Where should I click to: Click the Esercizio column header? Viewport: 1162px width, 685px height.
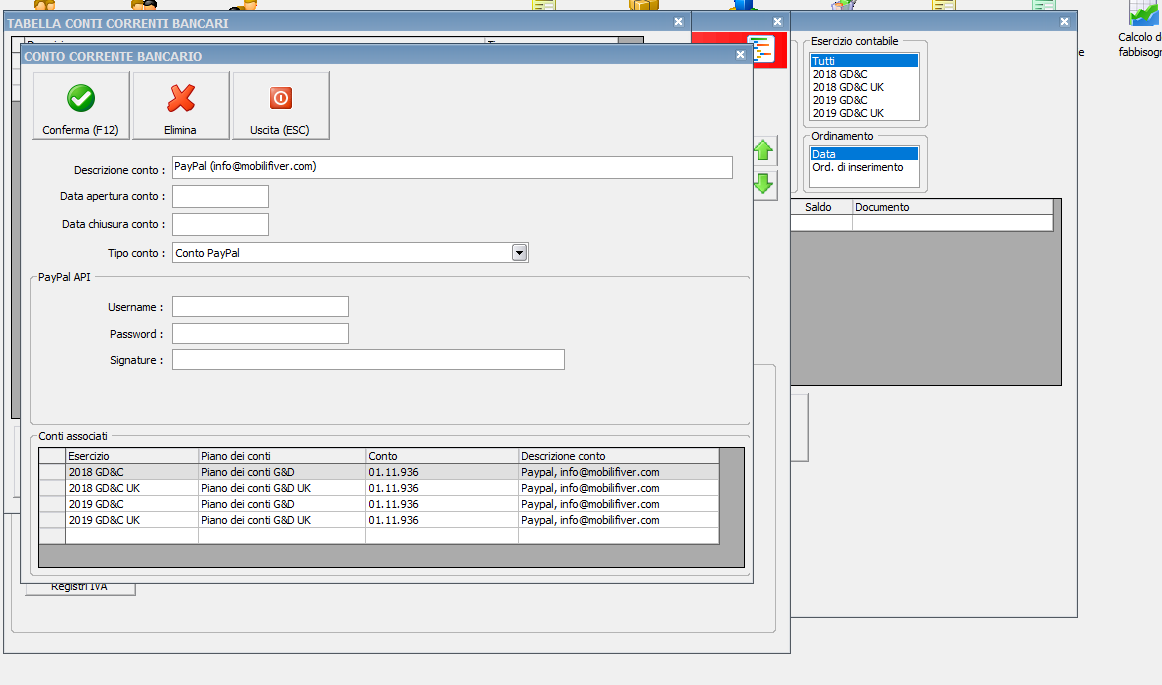132,456
